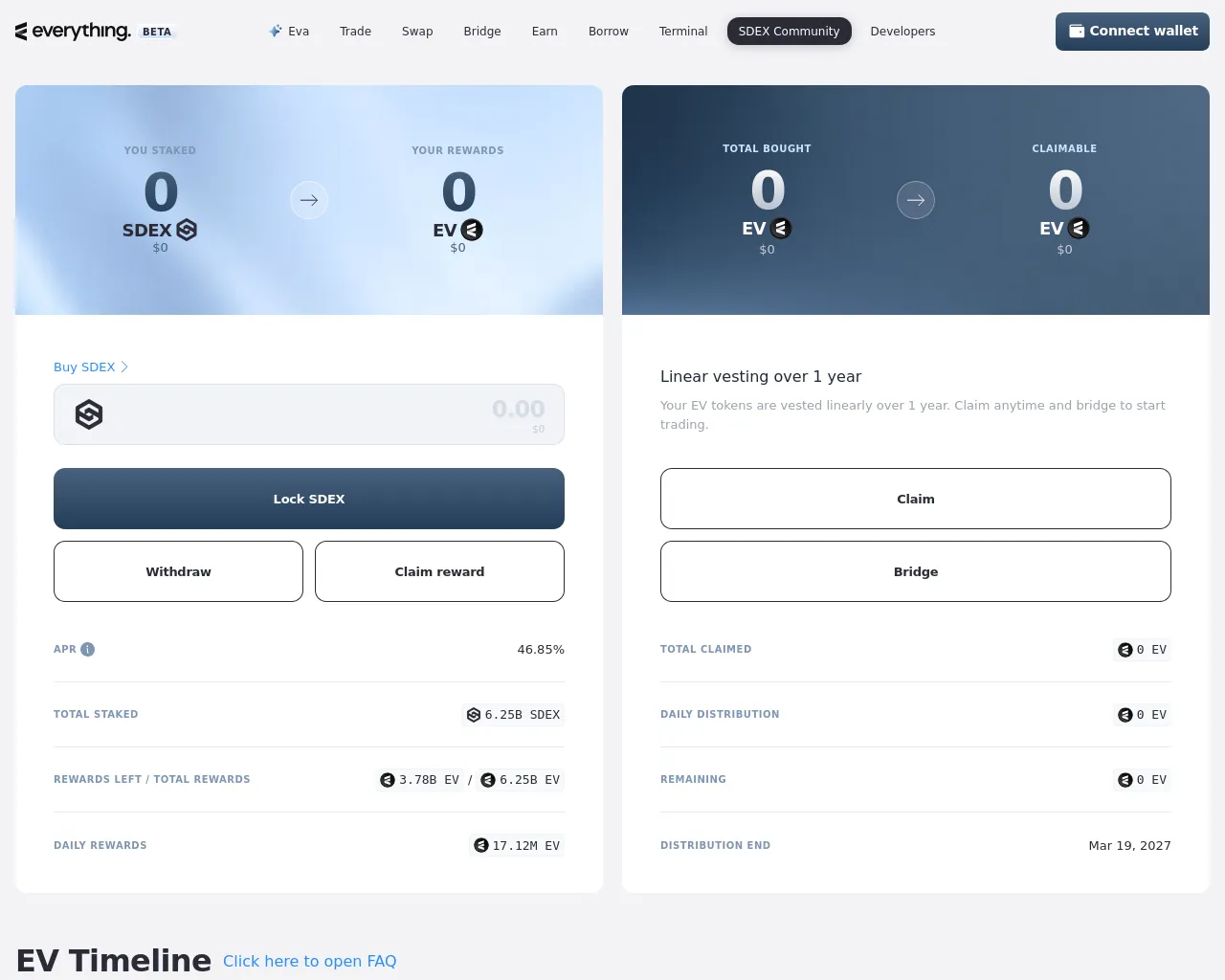Click the Claim button in vesting panel
The height and width of the screenshot is (980, 1225).
(x=916, y=499)
